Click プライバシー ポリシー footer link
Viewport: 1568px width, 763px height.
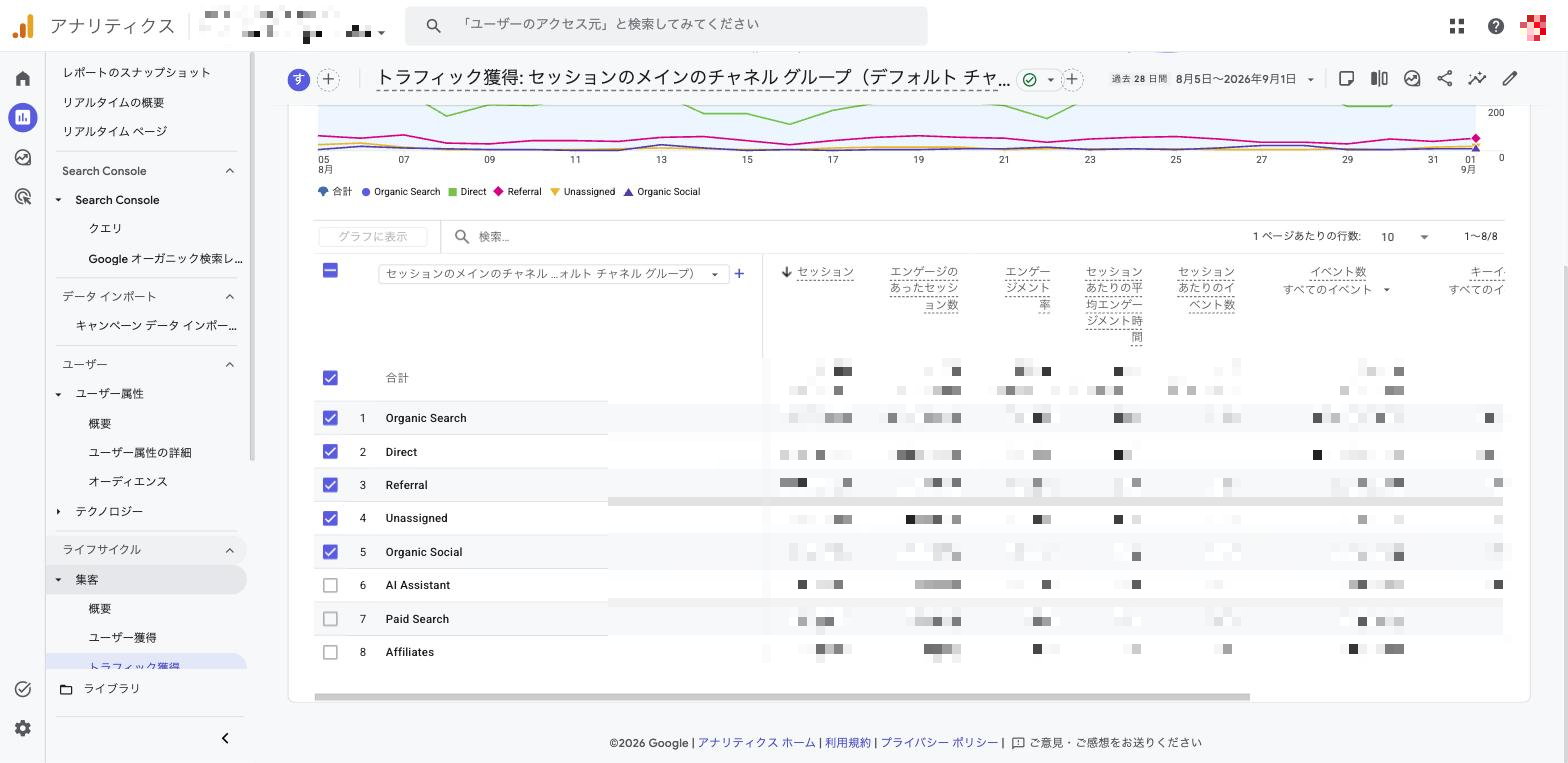pyautogui.click(x=939, y=743)
